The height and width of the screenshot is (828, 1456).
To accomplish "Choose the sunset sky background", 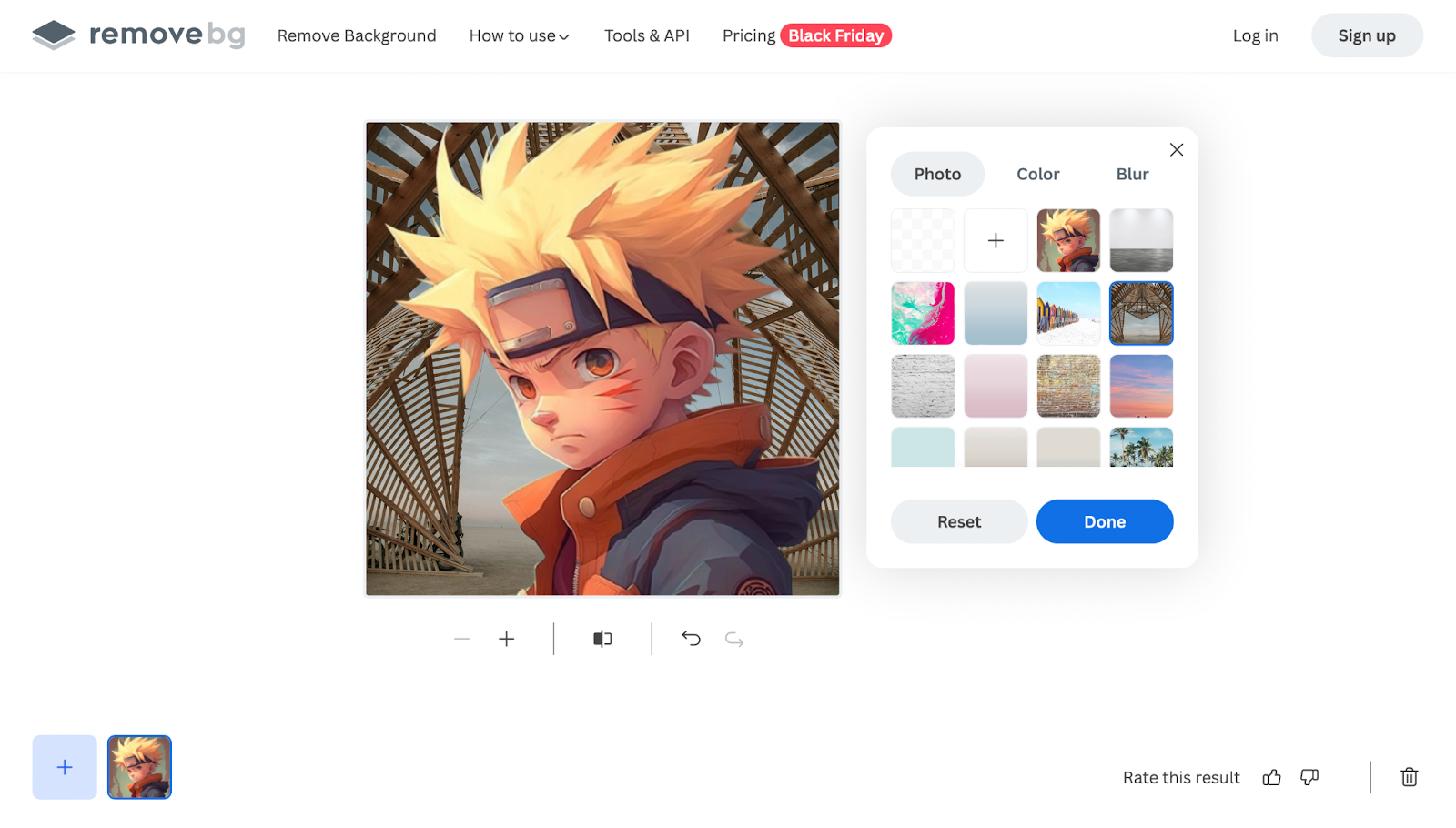I will point(1141,386).
